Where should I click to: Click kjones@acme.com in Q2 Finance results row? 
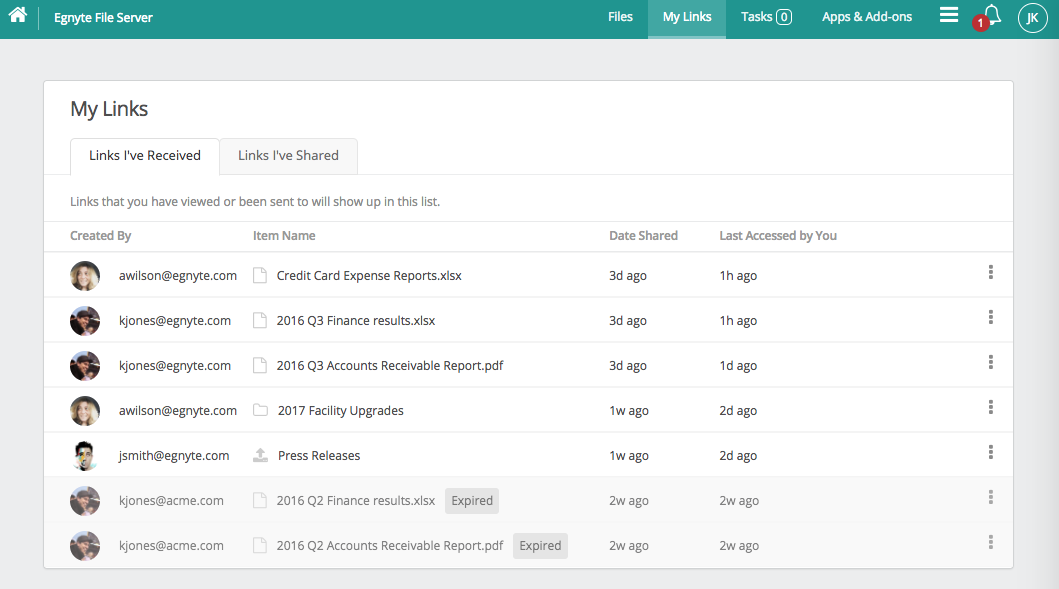point(171,501)
